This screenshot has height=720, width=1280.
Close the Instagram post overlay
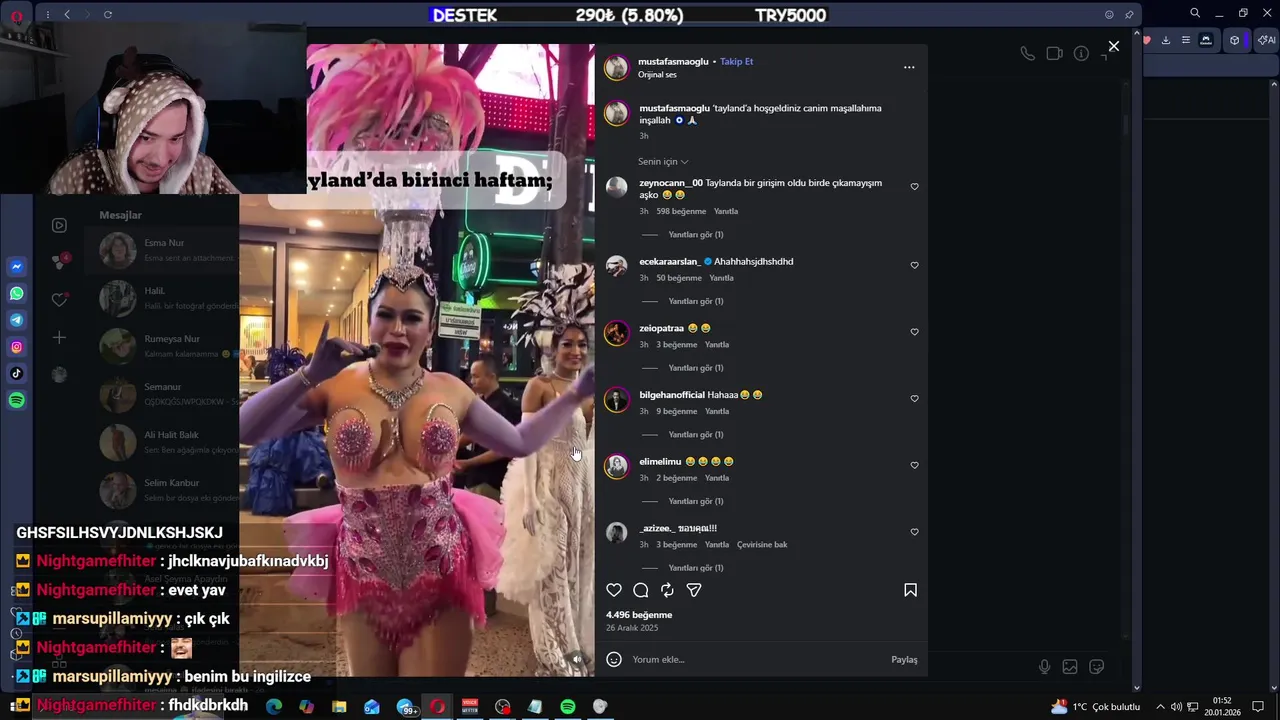[x=1113, y=46]
